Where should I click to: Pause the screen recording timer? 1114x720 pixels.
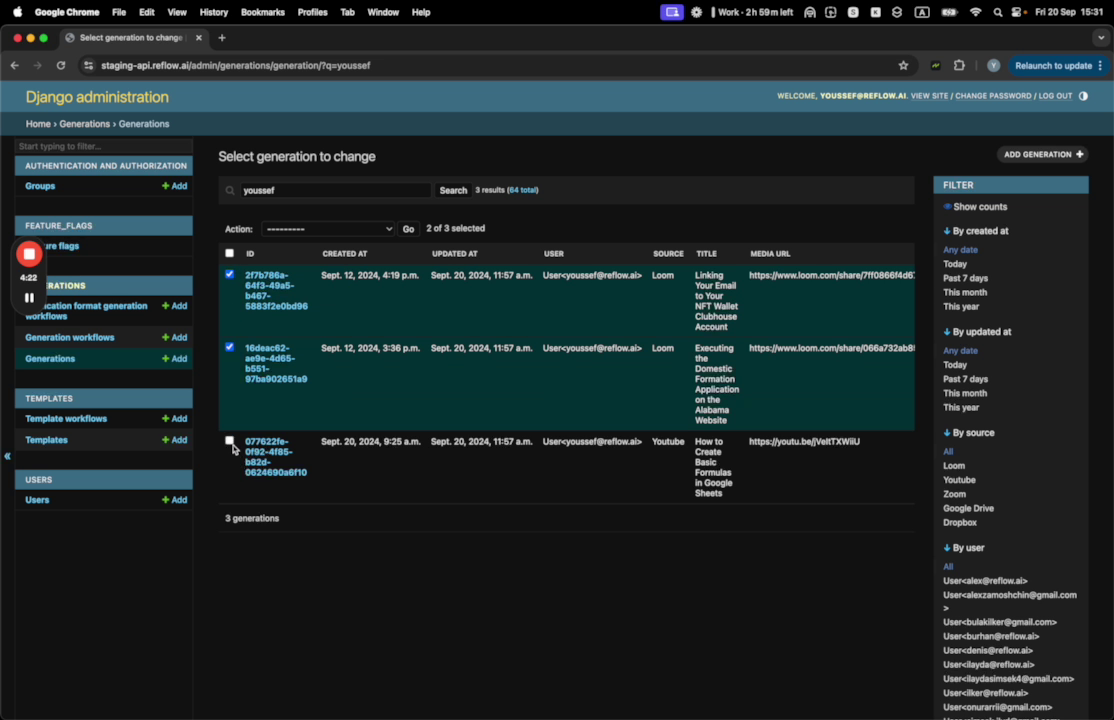[x=29, y=297]
